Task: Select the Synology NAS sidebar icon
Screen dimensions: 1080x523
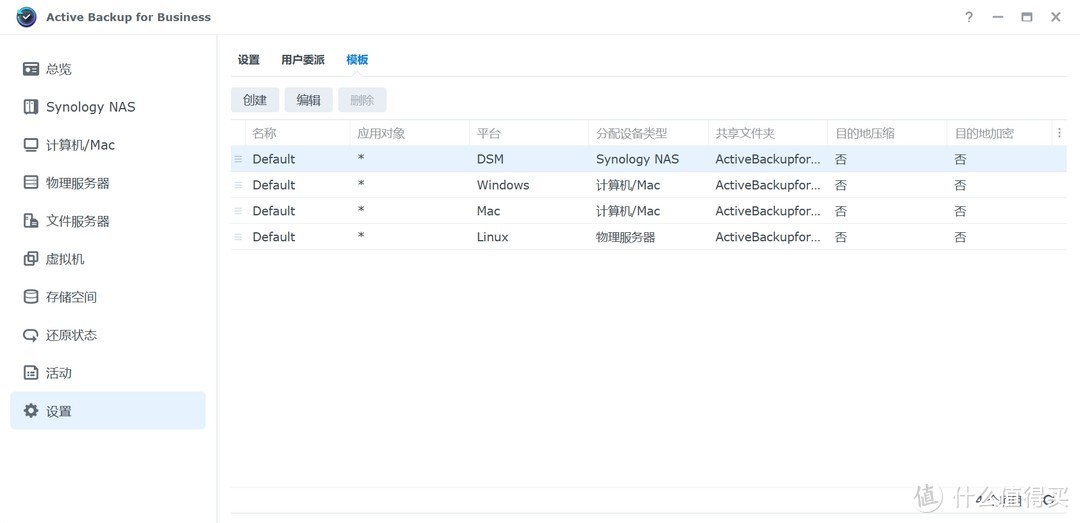Action: coord(31,107)
